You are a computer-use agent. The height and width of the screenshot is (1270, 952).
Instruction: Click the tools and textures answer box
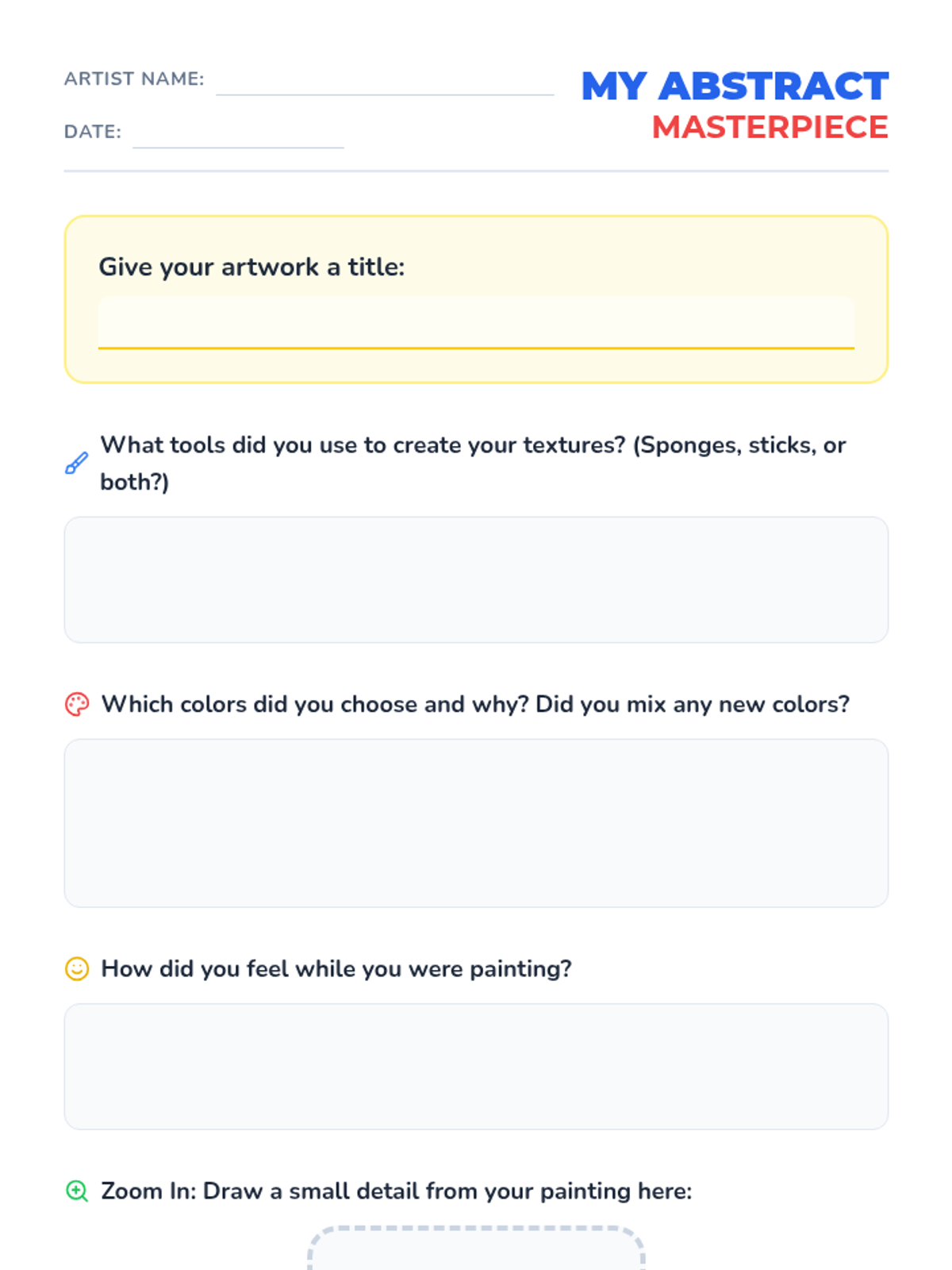click(476, 579)
